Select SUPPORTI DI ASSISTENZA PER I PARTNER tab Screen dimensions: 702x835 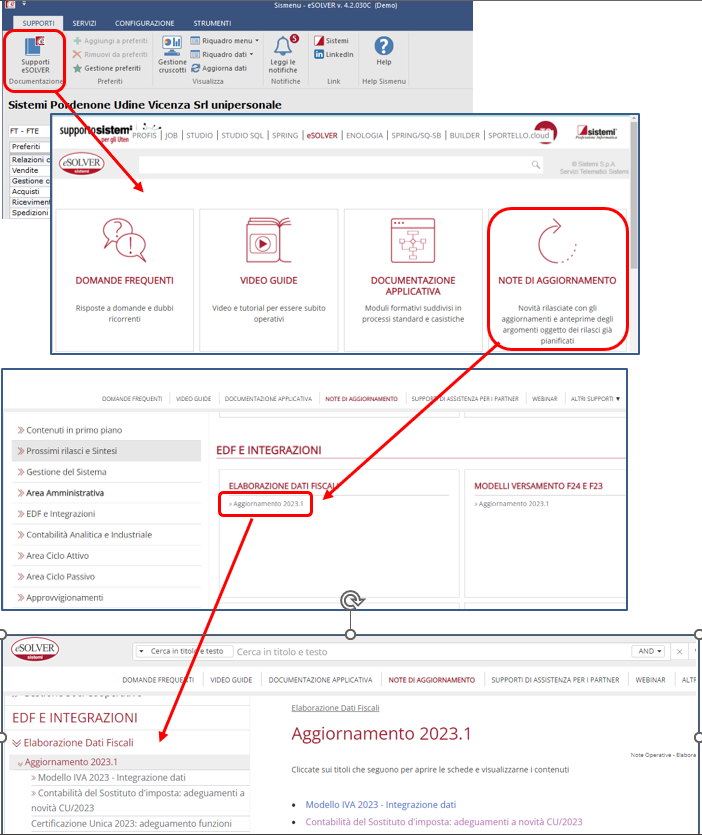[555, 680]
